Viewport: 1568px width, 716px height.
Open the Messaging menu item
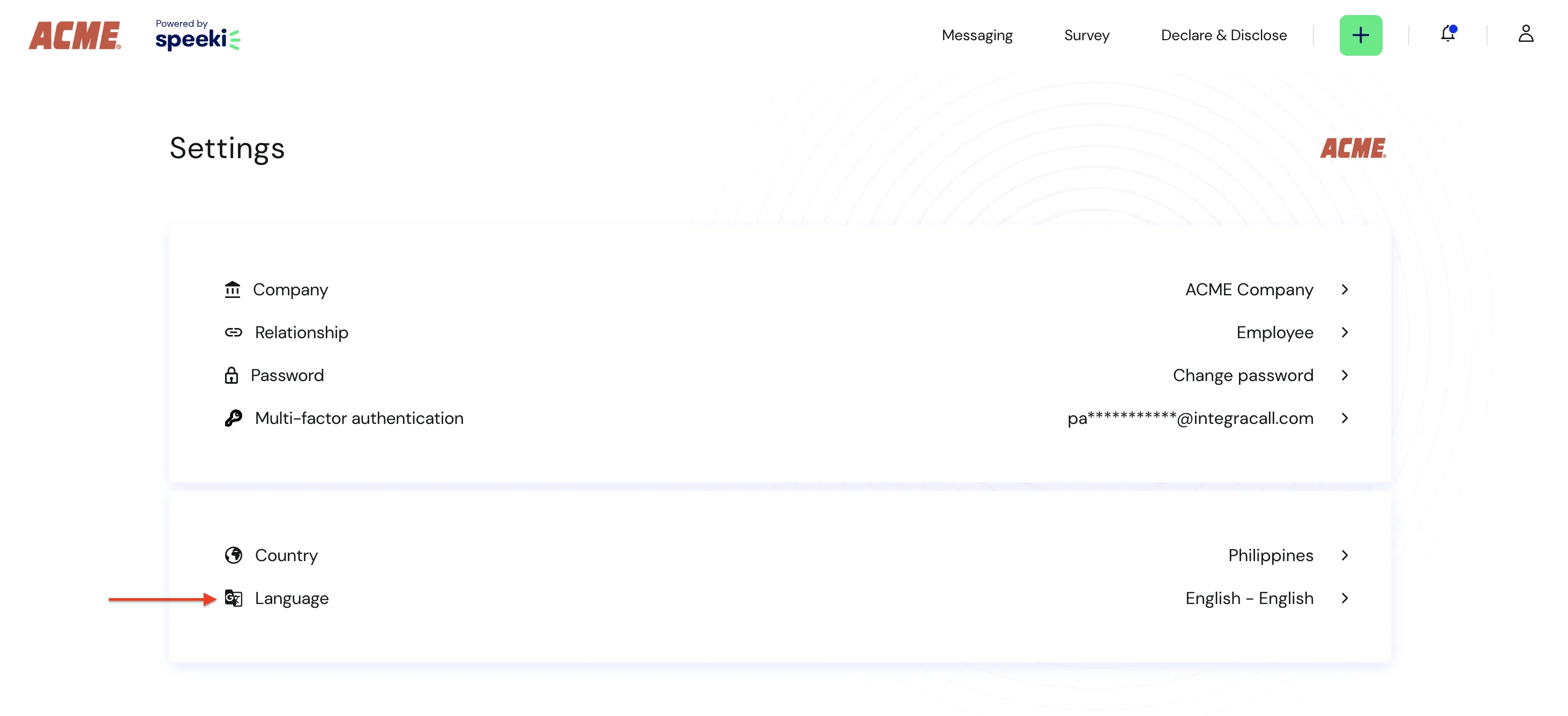tap(977, 35)
